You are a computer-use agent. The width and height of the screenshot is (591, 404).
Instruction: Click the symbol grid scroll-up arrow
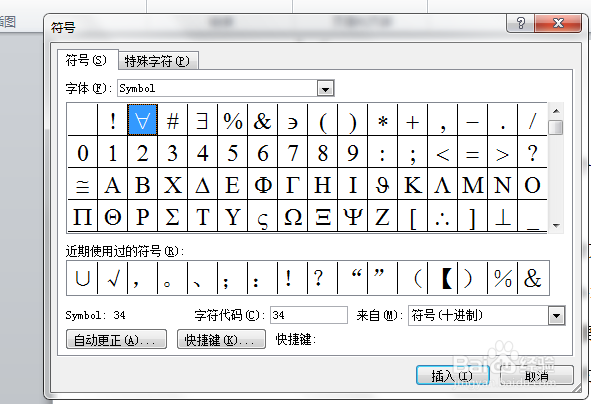pos(556,111)
